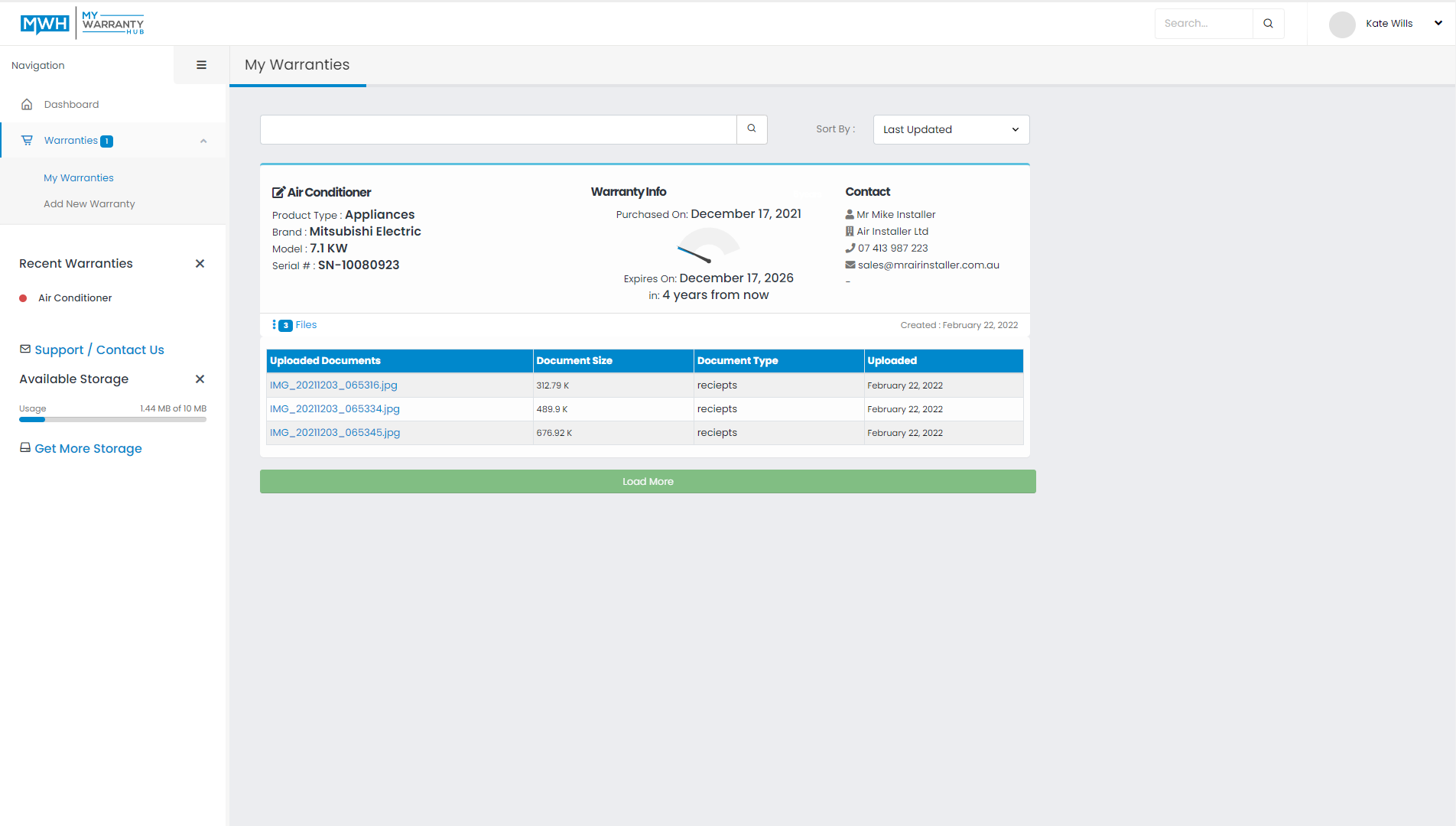Click the Dashboard home icon

pos(27,104)
